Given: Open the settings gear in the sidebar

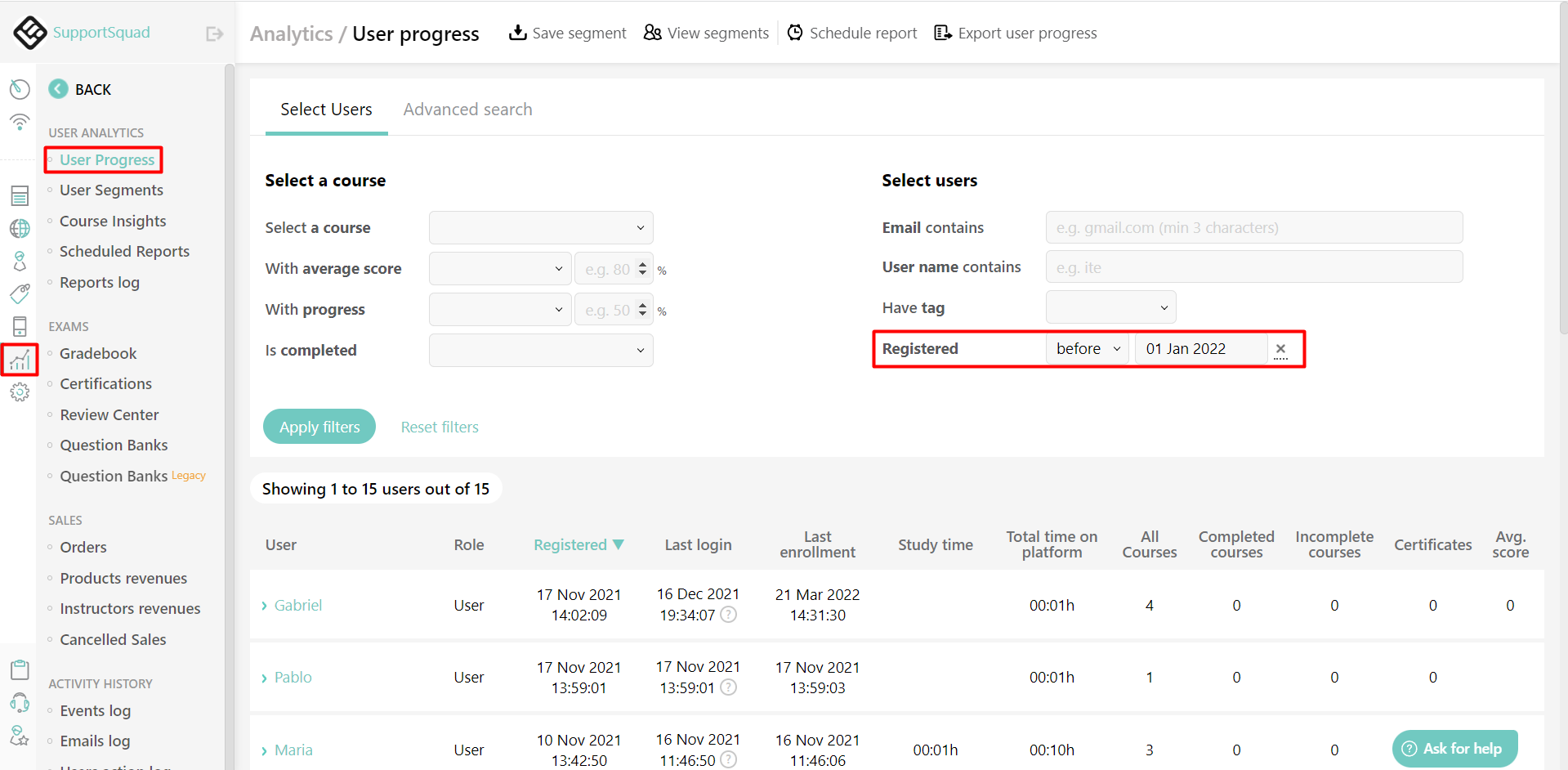Looking at the screenshot, I should coord(20,392).
